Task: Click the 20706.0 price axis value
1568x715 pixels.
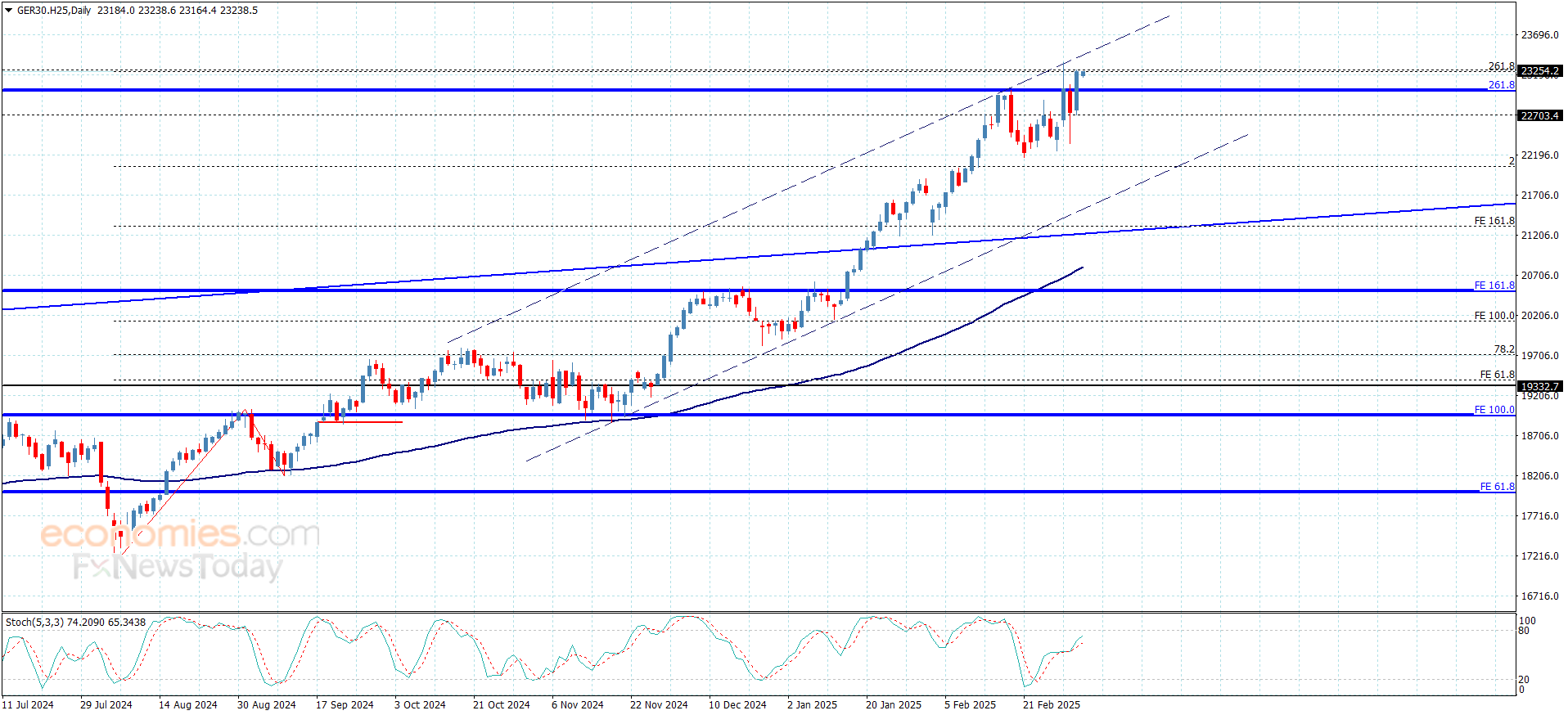Action: (x=1539, y=276)
